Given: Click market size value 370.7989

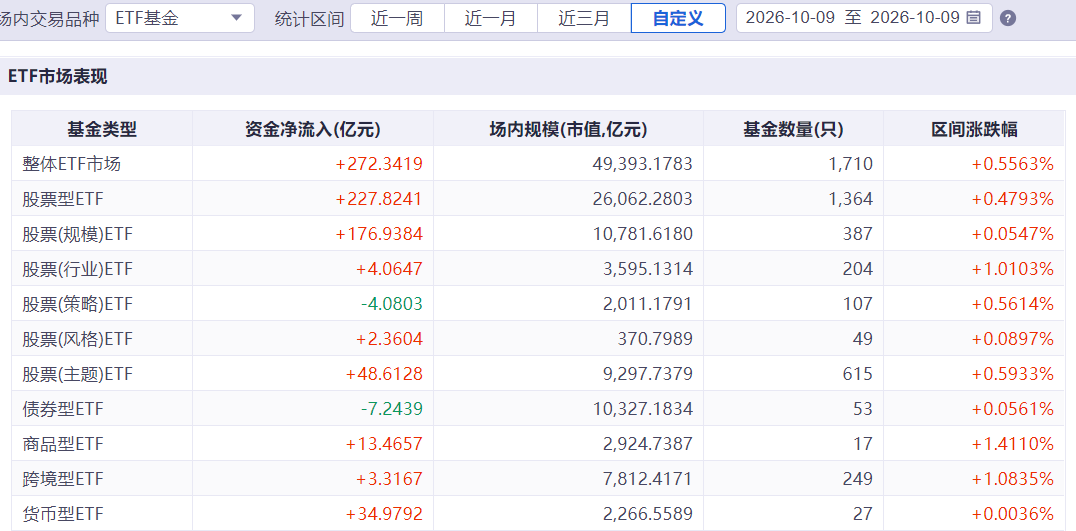Looking at the screenshot, I should click(x=657, y=339).
